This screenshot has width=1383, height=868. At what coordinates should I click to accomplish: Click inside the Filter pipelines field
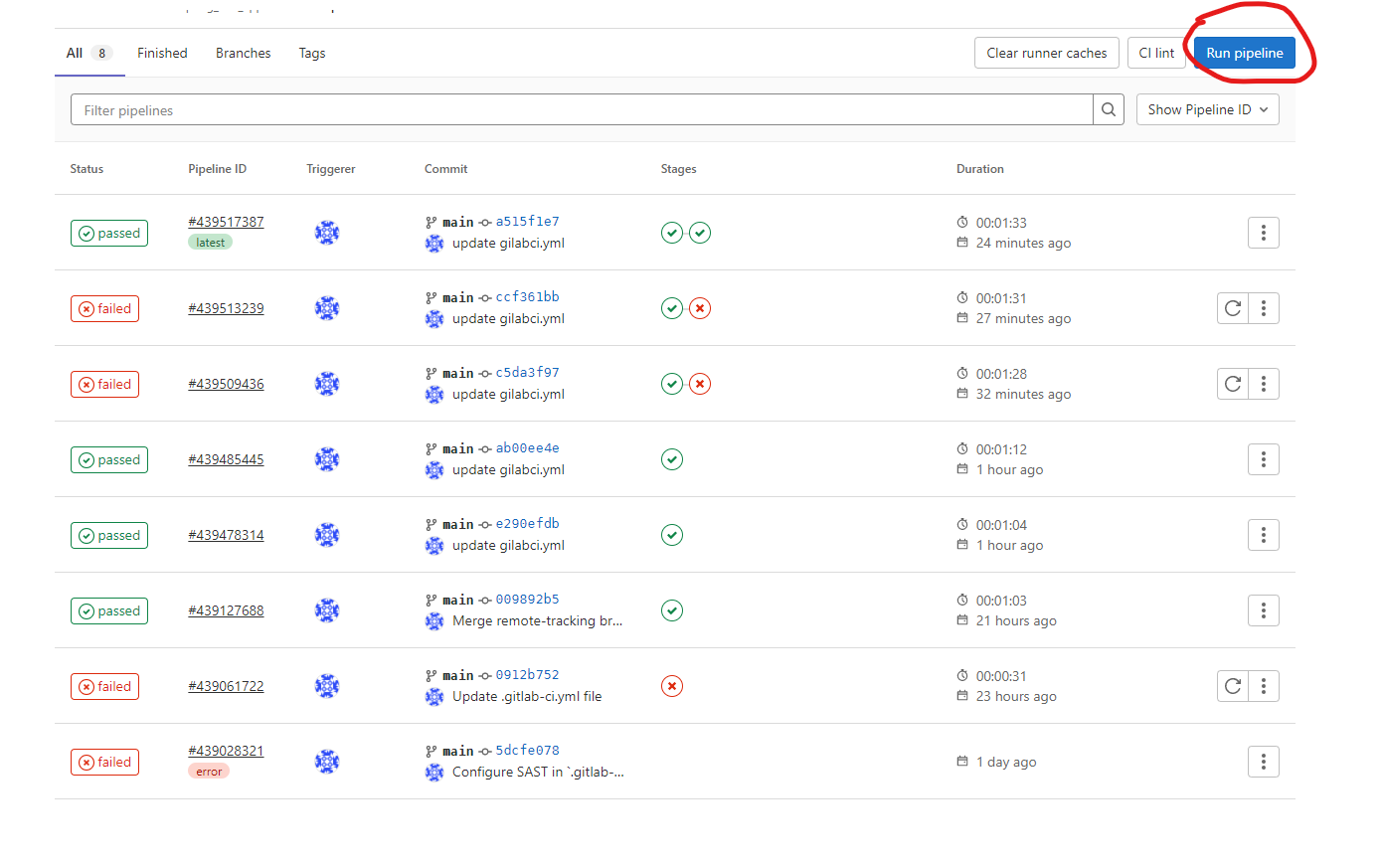click(497, 108)
